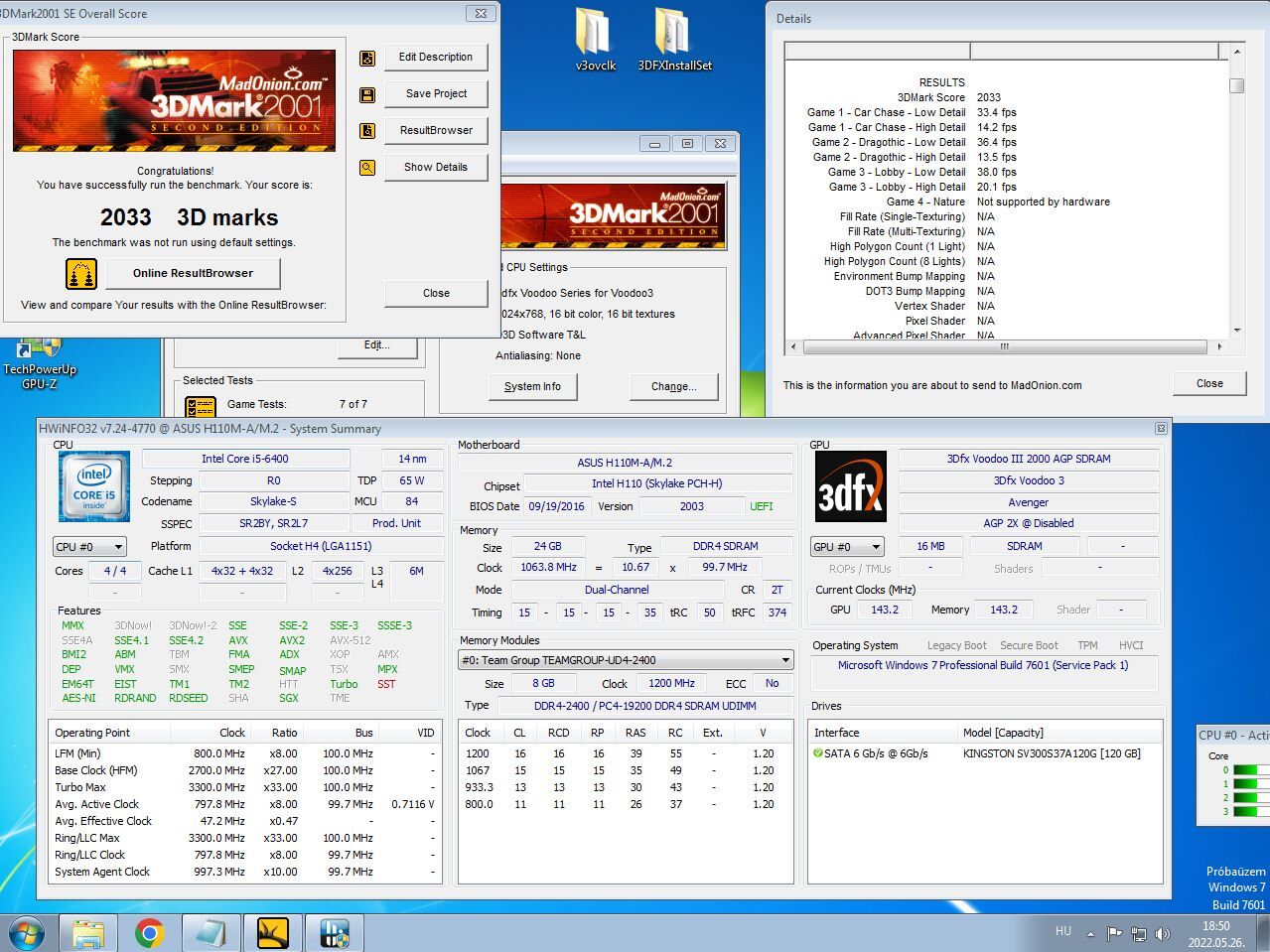Click the Core 0 activity bar in the CPU widget
1270x952 pixels.
click(1250, 770)
